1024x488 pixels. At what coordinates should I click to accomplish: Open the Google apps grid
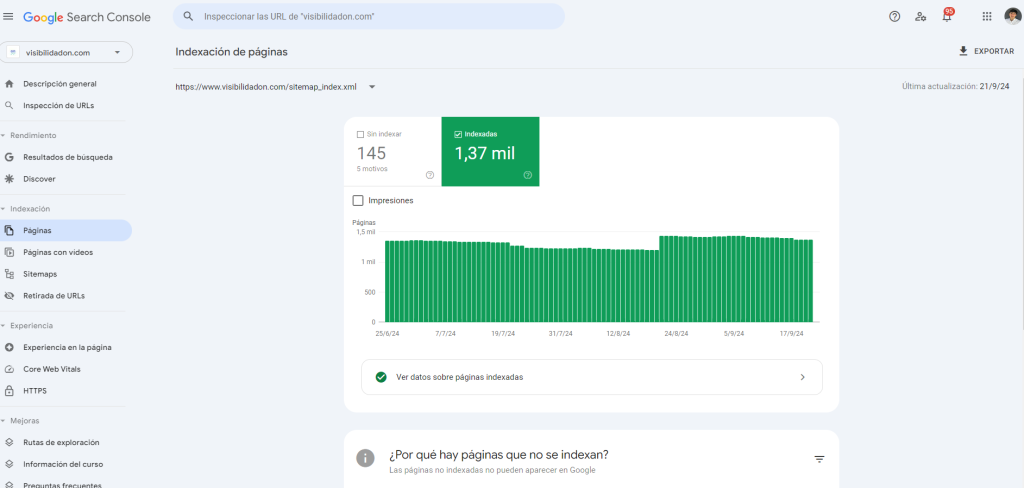point(987,16)
